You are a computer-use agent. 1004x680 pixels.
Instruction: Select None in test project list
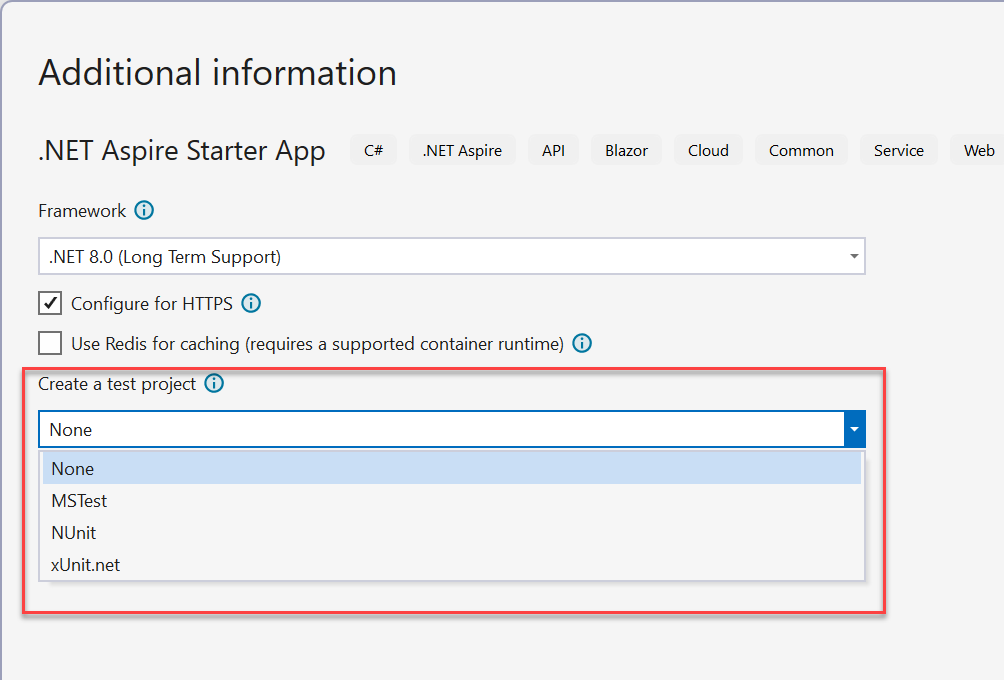tap(452, 469)
